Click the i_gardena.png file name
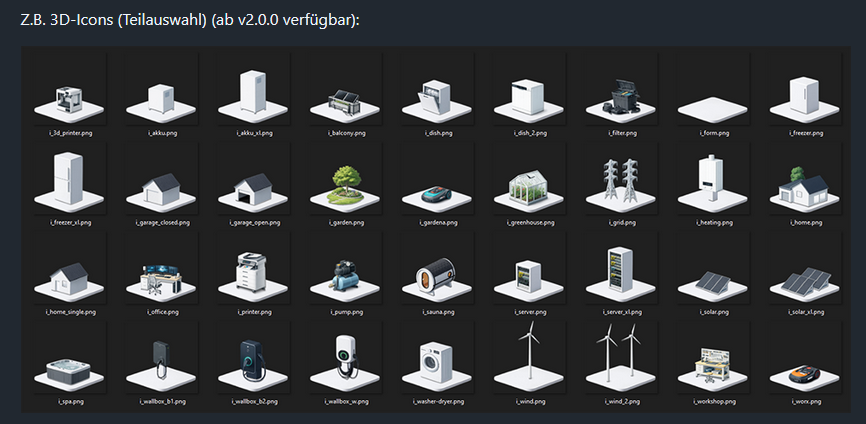 (x=439, y=223)
